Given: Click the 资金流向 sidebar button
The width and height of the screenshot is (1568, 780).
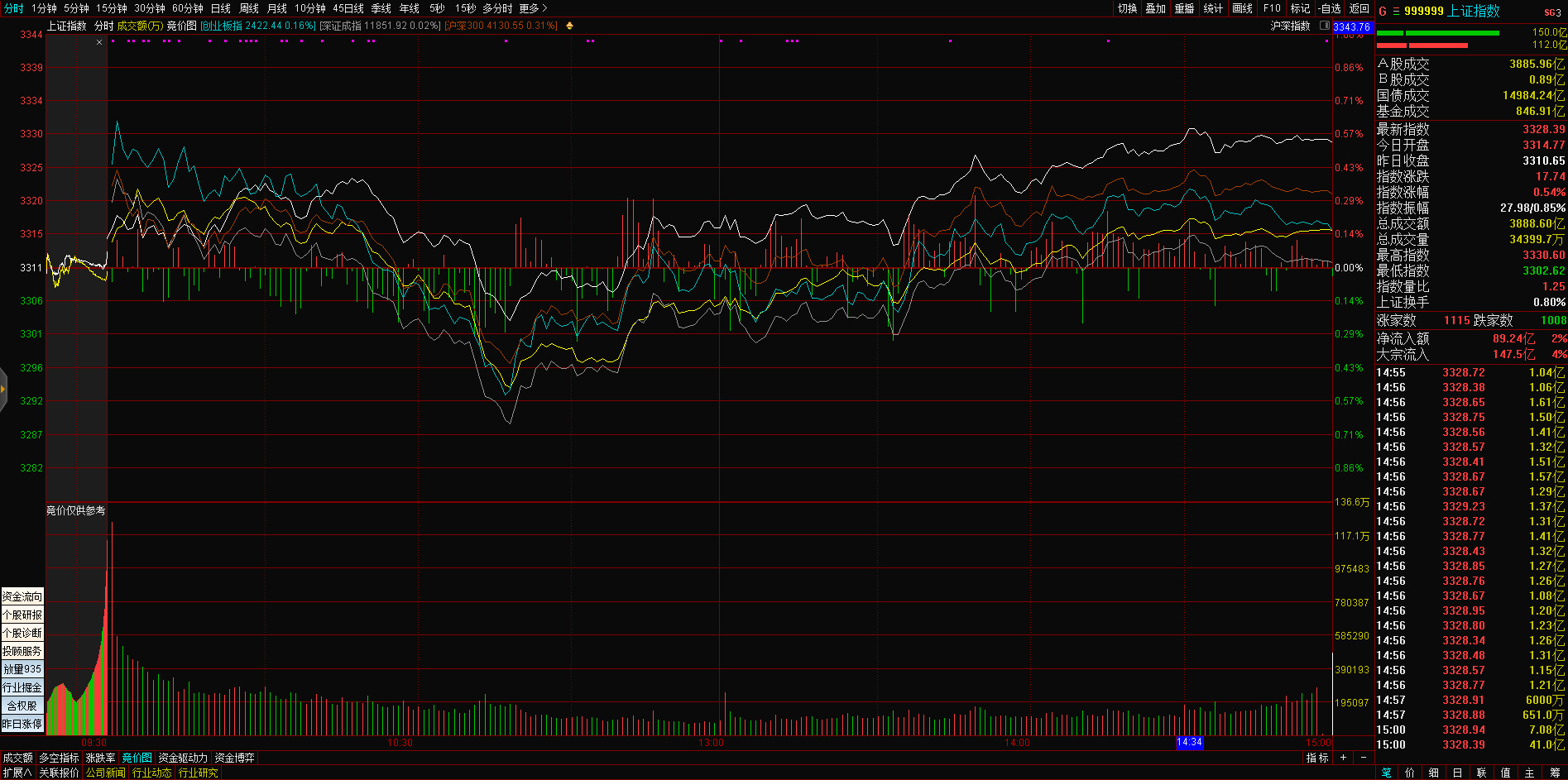Looking at the screenshot, I should 22,596.
